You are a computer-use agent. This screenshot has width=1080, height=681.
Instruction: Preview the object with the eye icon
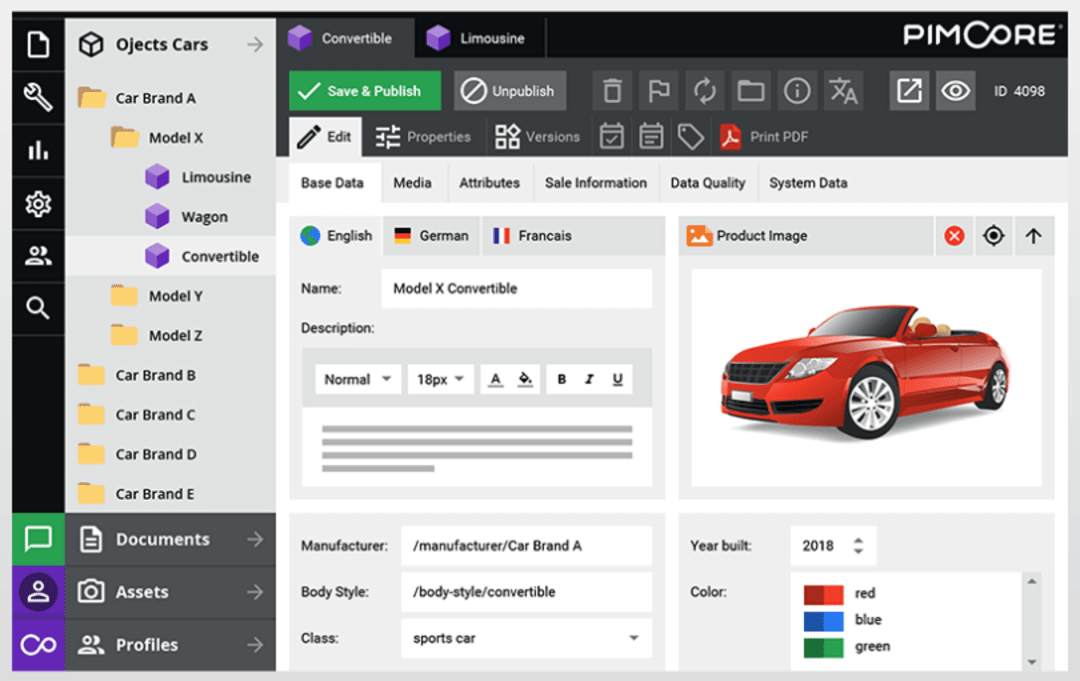coord(955,90)
